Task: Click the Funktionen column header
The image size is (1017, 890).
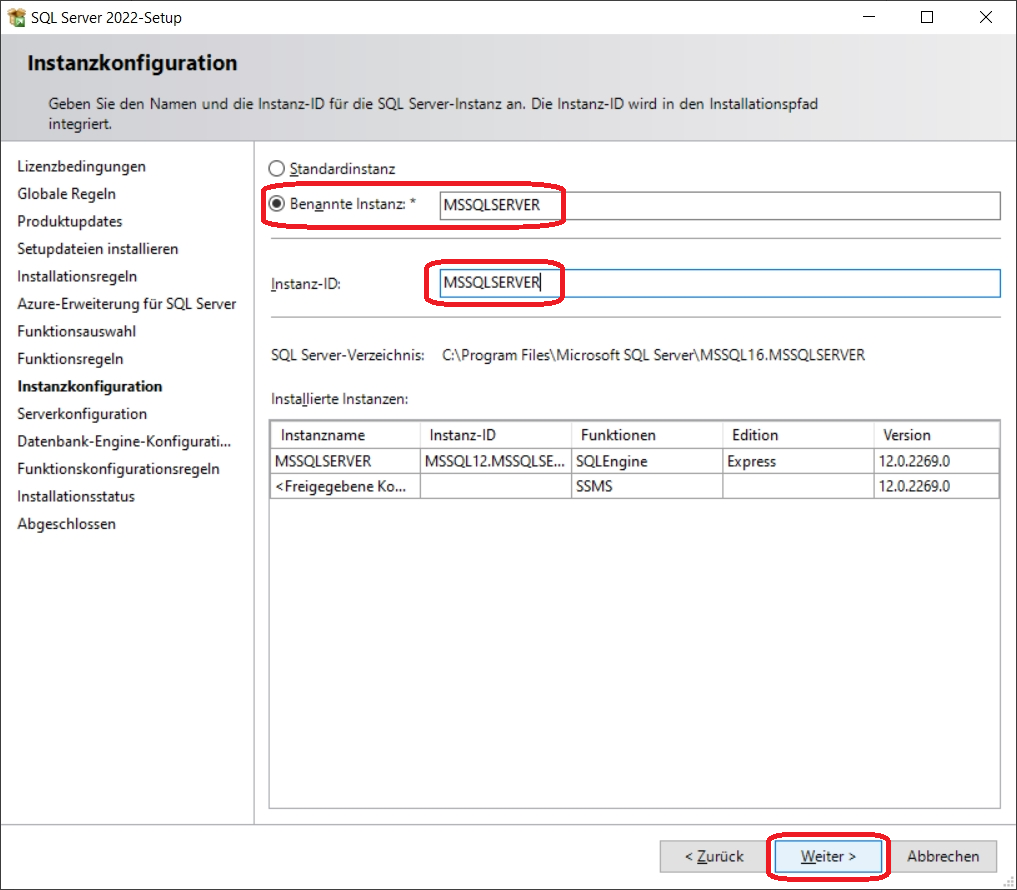Action: 647,435
